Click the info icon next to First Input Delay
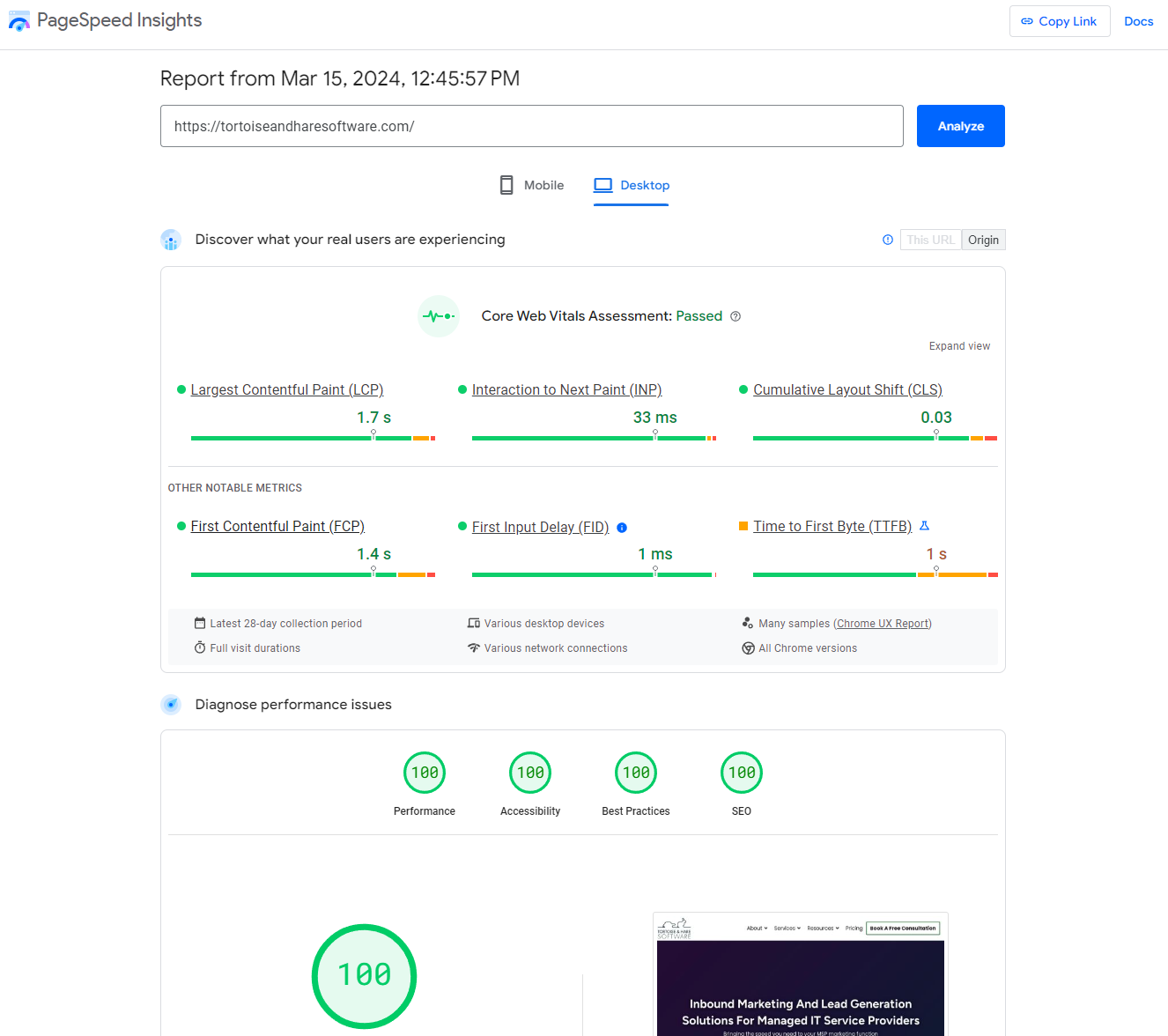This screenshot has height=1036, width=1168. pos(622,528)
